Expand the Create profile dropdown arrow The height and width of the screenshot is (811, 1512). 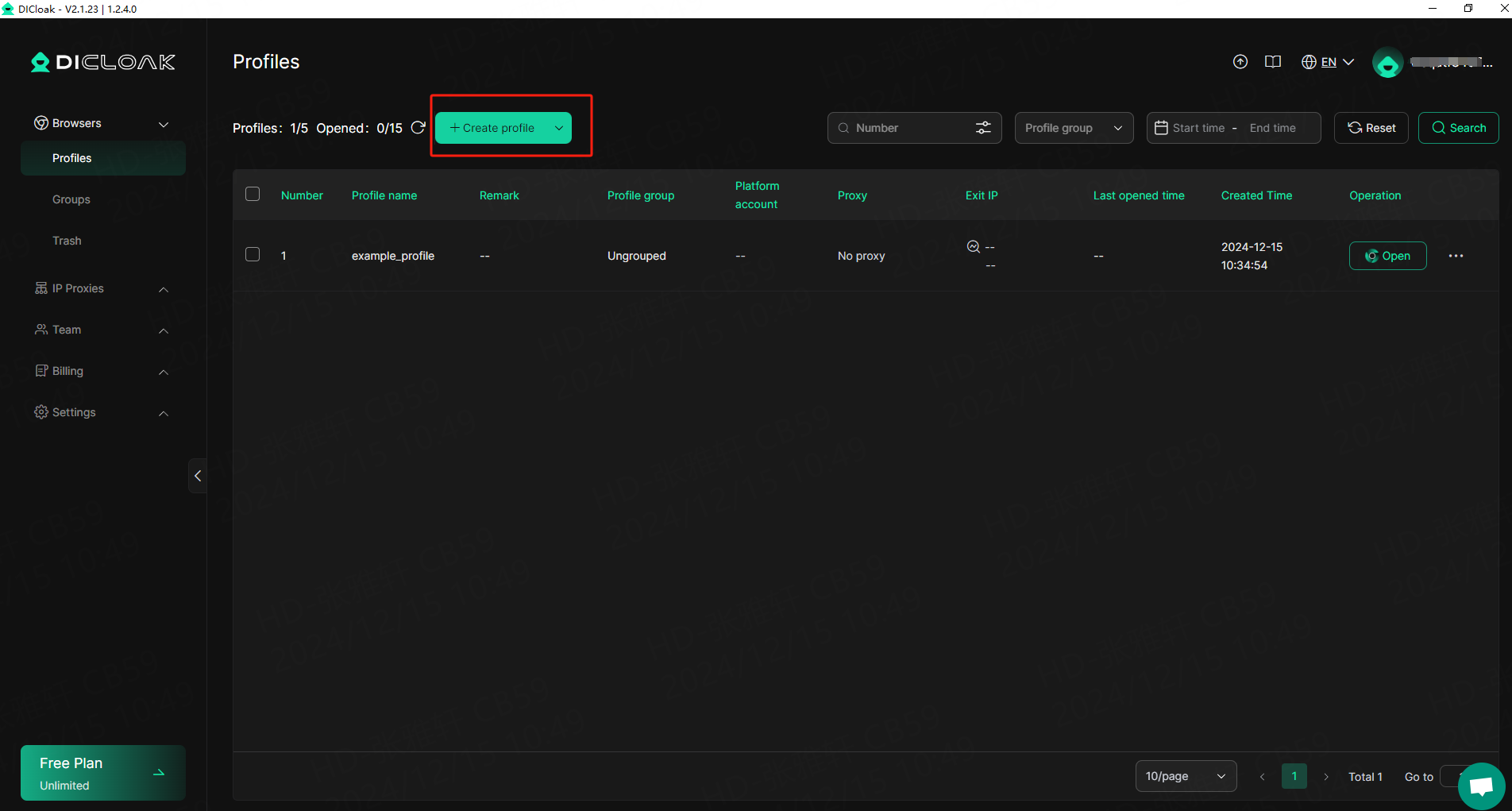559,128
